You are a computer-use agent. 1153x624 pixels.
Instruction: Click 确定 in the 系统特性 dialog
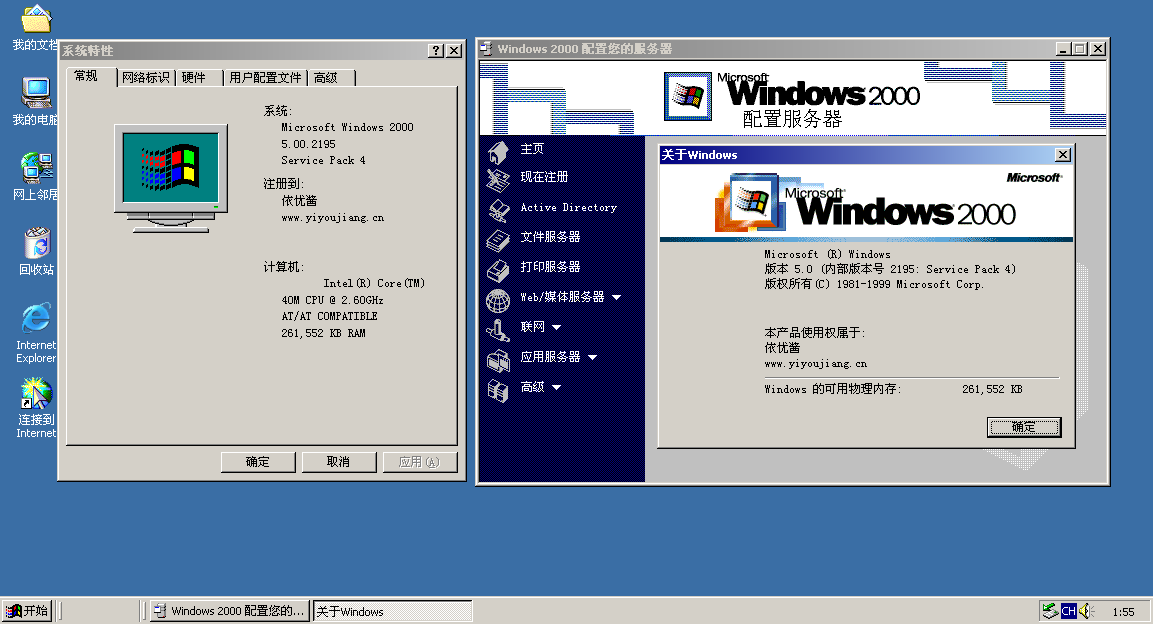coord(258,462)
